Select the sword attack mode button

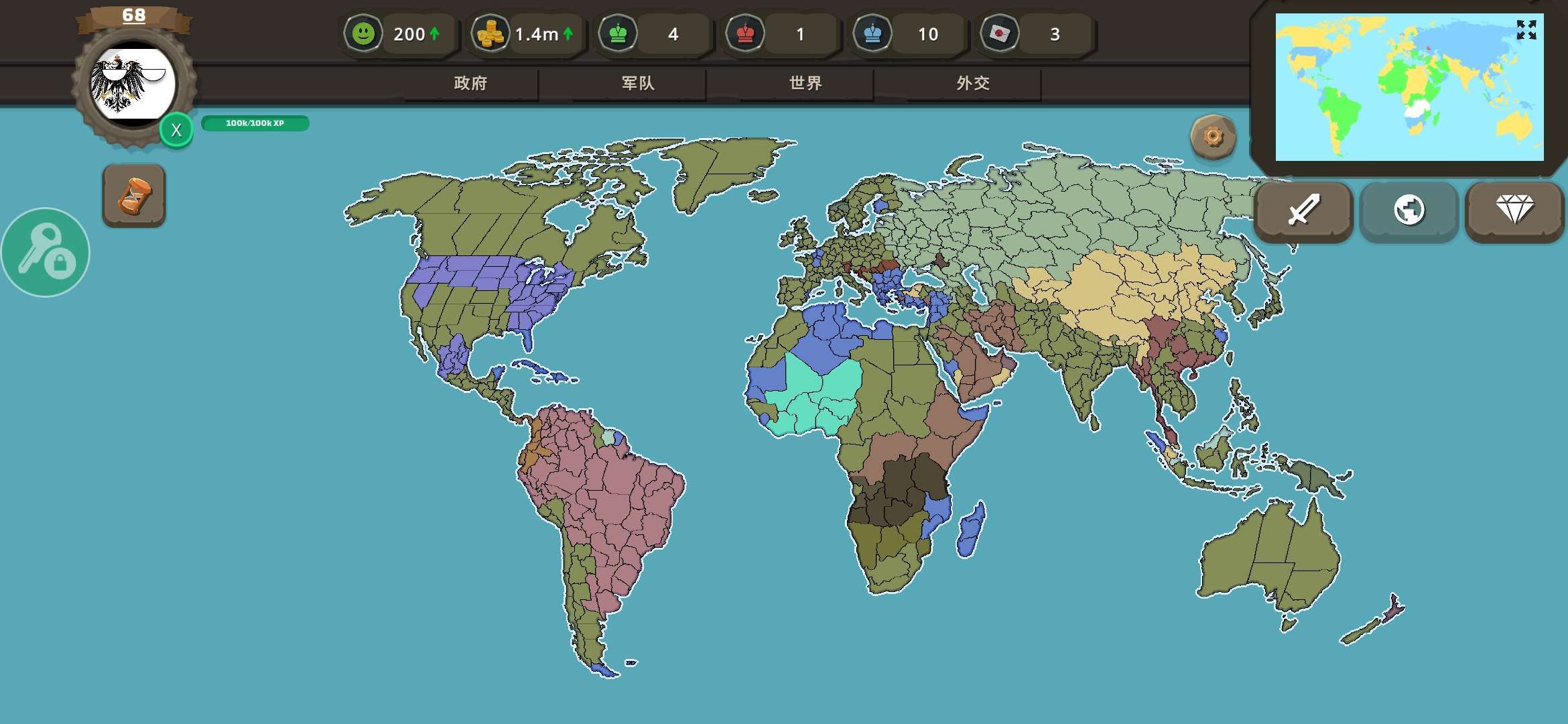pyautogui.click(x=1303, y=210)
